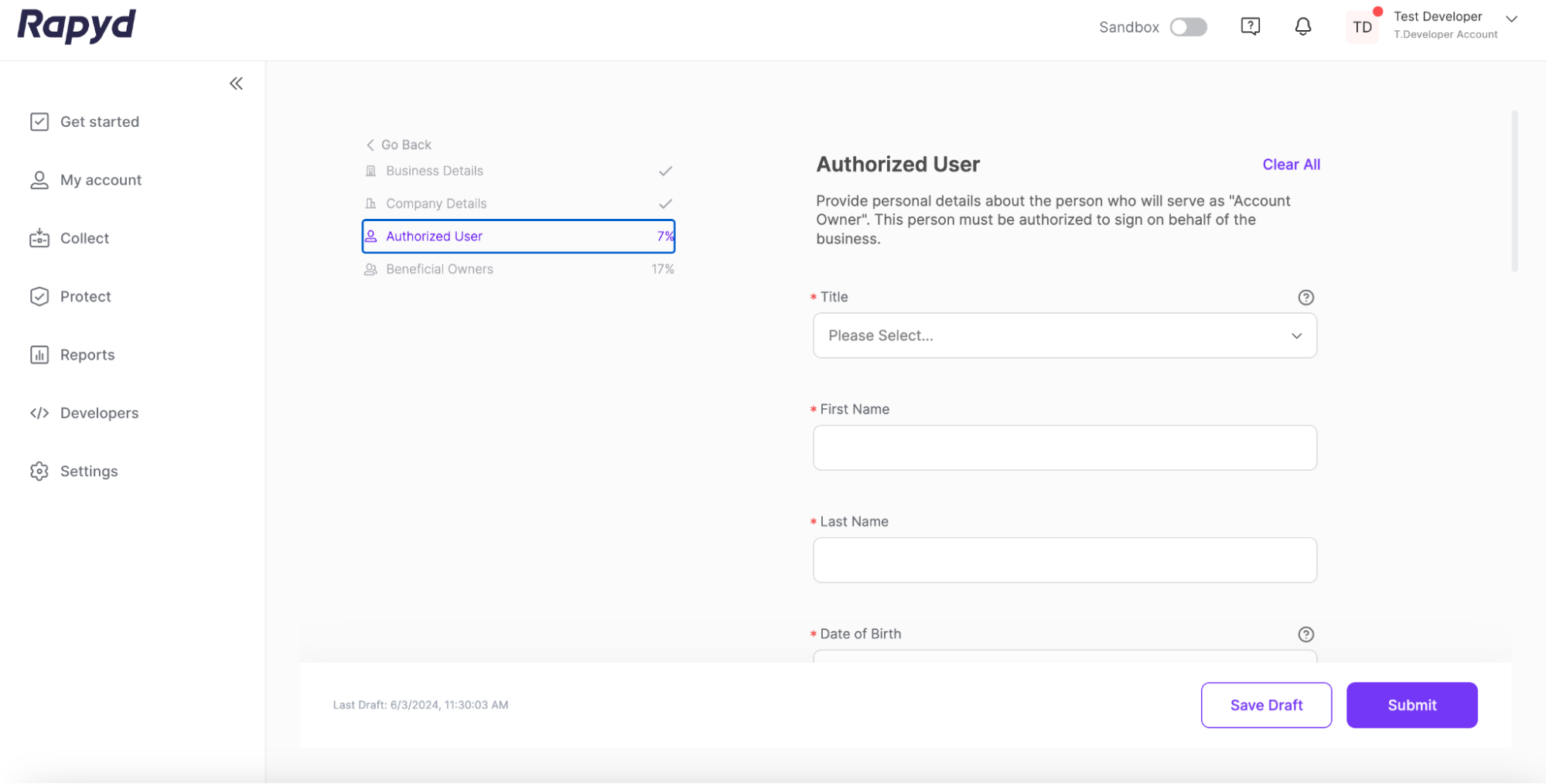This screenshot has width=1546, height=784.
Task: Click the Date of Birth help icon
Action: coord(1305,635)
